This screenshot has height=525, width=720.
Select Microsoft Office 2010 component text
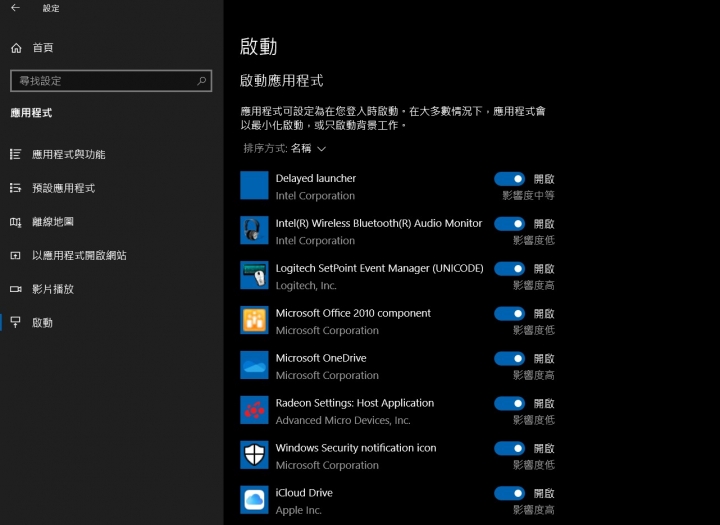click(353, 313)
